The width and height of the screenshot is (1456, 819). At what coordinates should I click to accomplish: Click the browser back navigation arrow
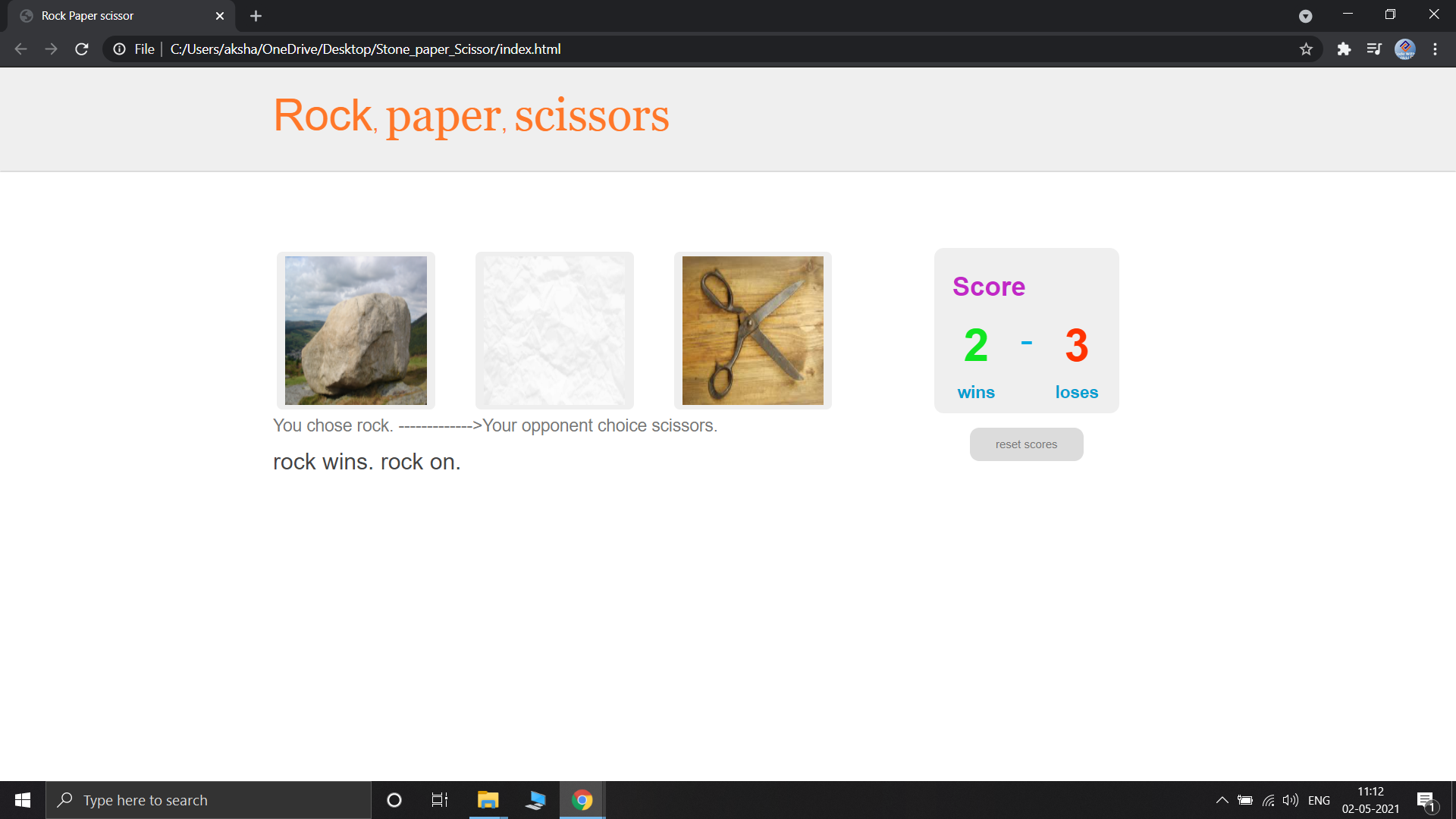[x=20, y=49]
